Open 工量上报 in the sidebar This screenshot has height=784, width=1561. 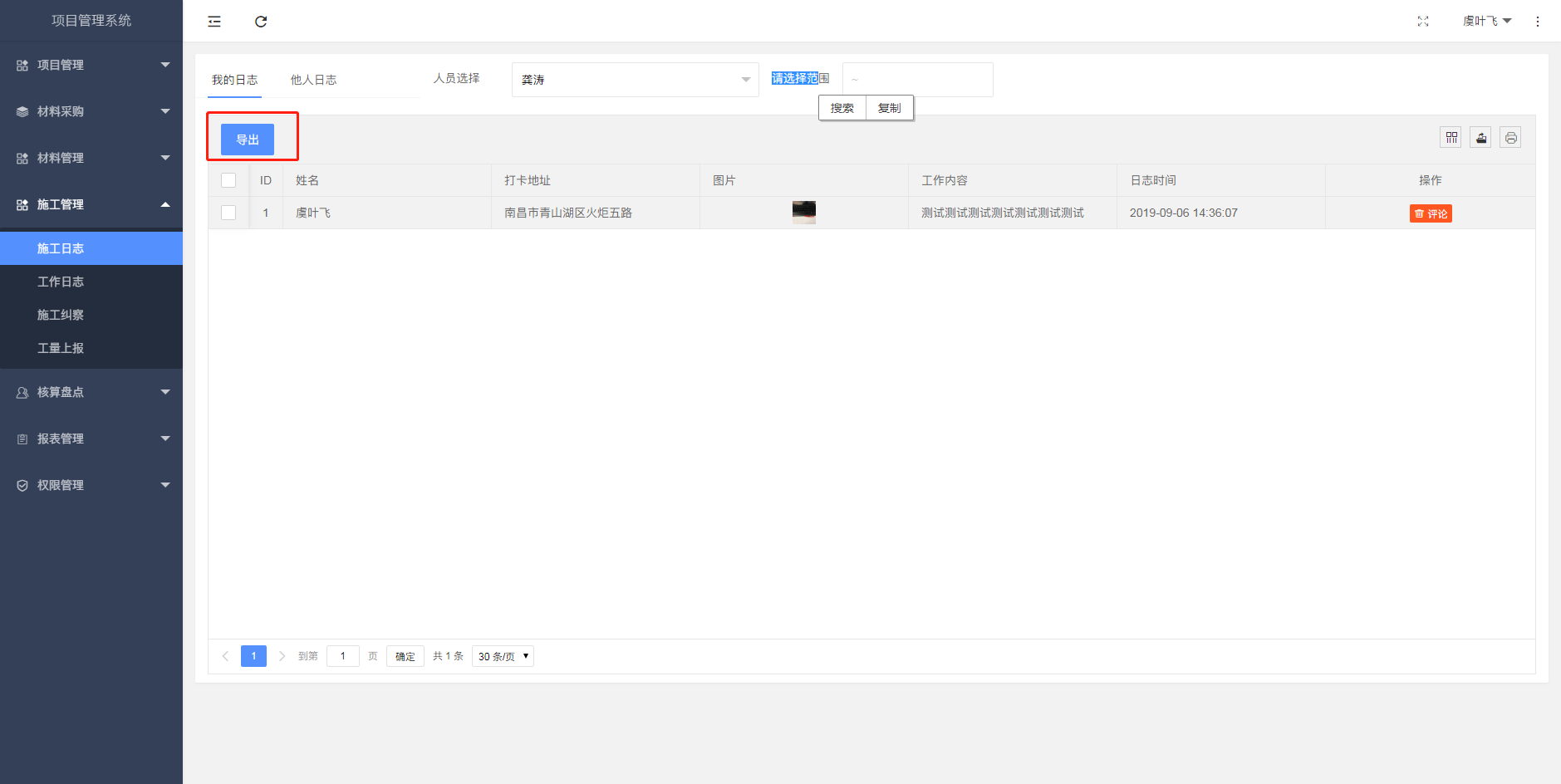91,348
